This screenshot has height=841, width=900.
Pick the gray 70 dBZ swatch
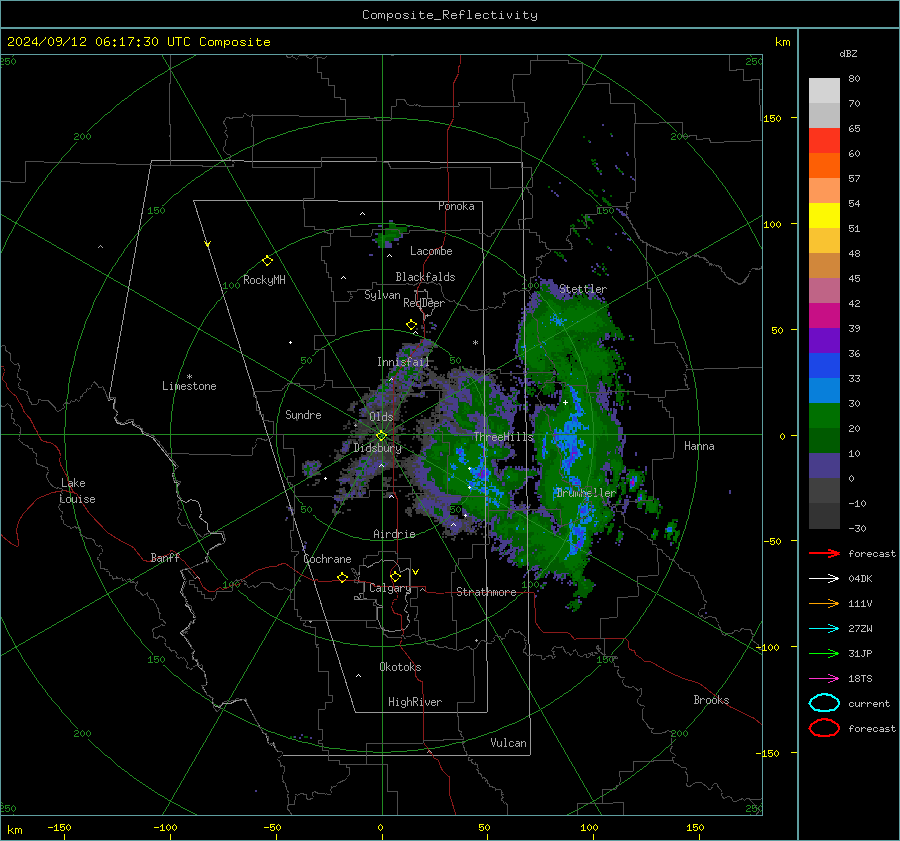pos(824,115)
